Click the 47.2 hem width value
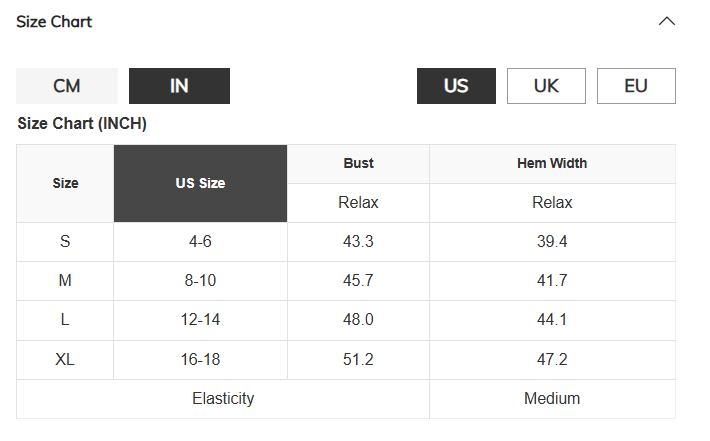710x441 pixels. 552,360
